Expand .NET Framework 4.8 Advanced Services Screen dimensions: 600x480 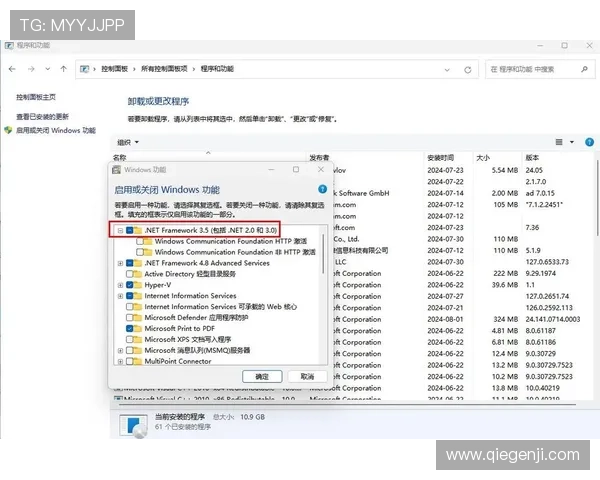pos(120,263)
